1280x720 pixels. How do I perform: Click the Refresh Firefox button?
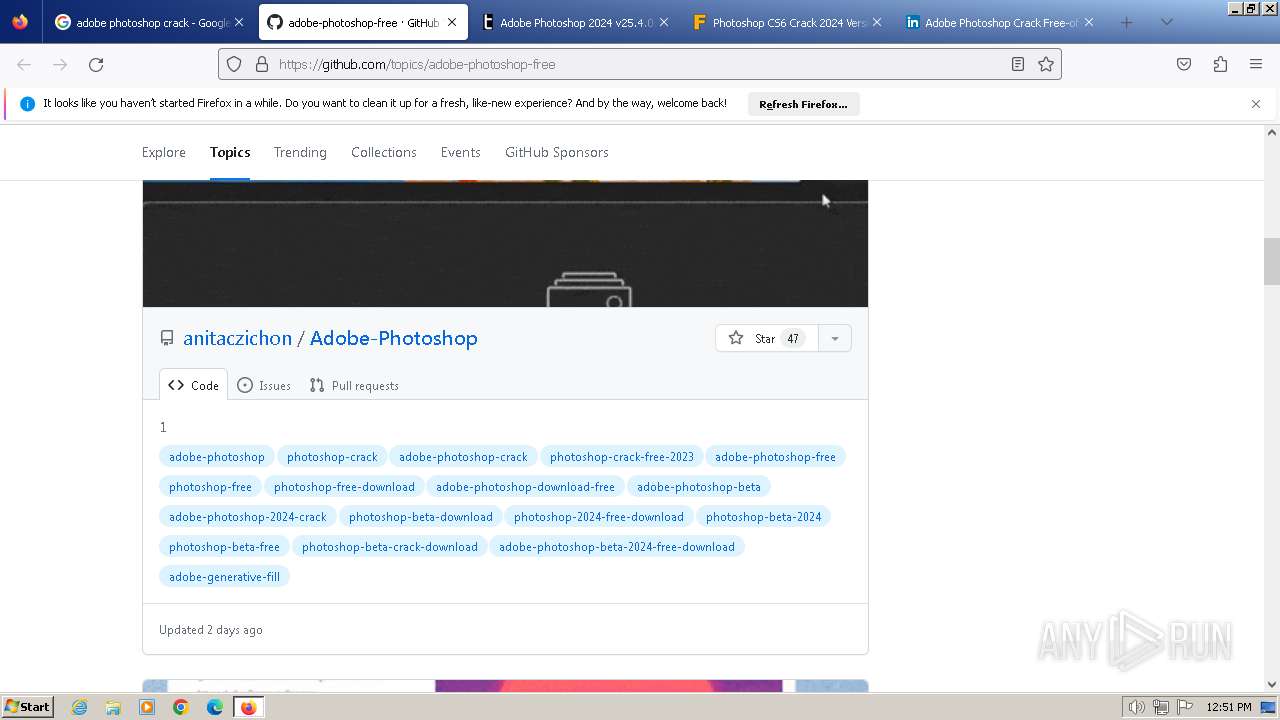803,104
